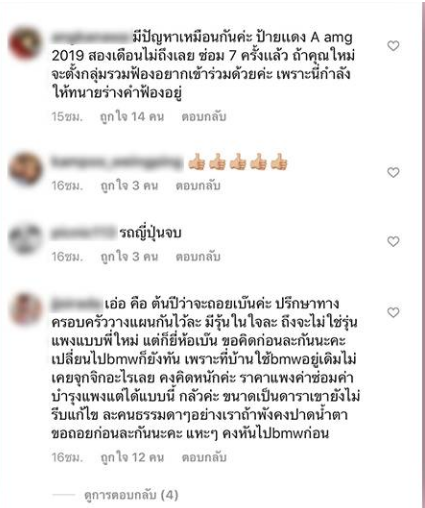View the 3 likes on the รถญี่ปุ่นจบ comment
Screen dimensions: 425x508
click(129, 257)
